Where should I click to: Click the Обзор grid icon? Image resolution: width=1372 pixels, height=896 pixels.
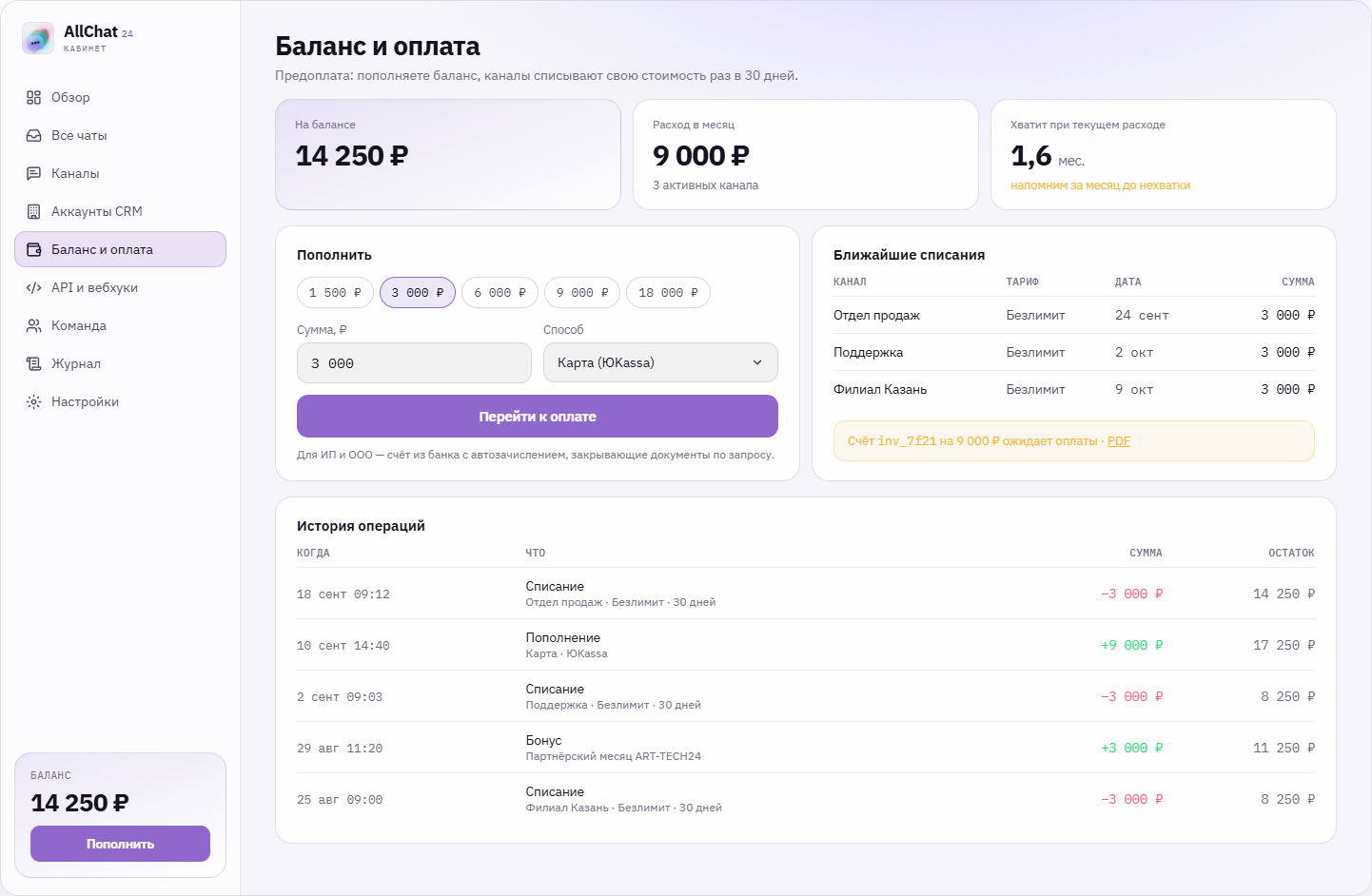coord(34,97)
